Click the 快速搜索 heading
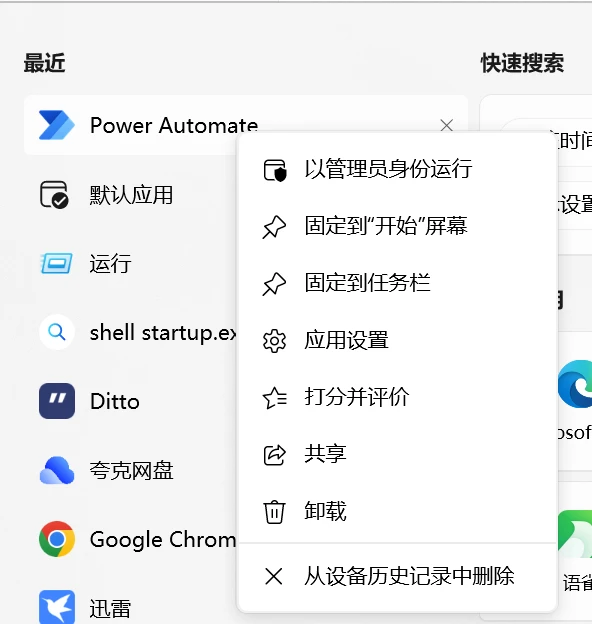The width and height of the screenshot is (592, 624). click(522, 63)
